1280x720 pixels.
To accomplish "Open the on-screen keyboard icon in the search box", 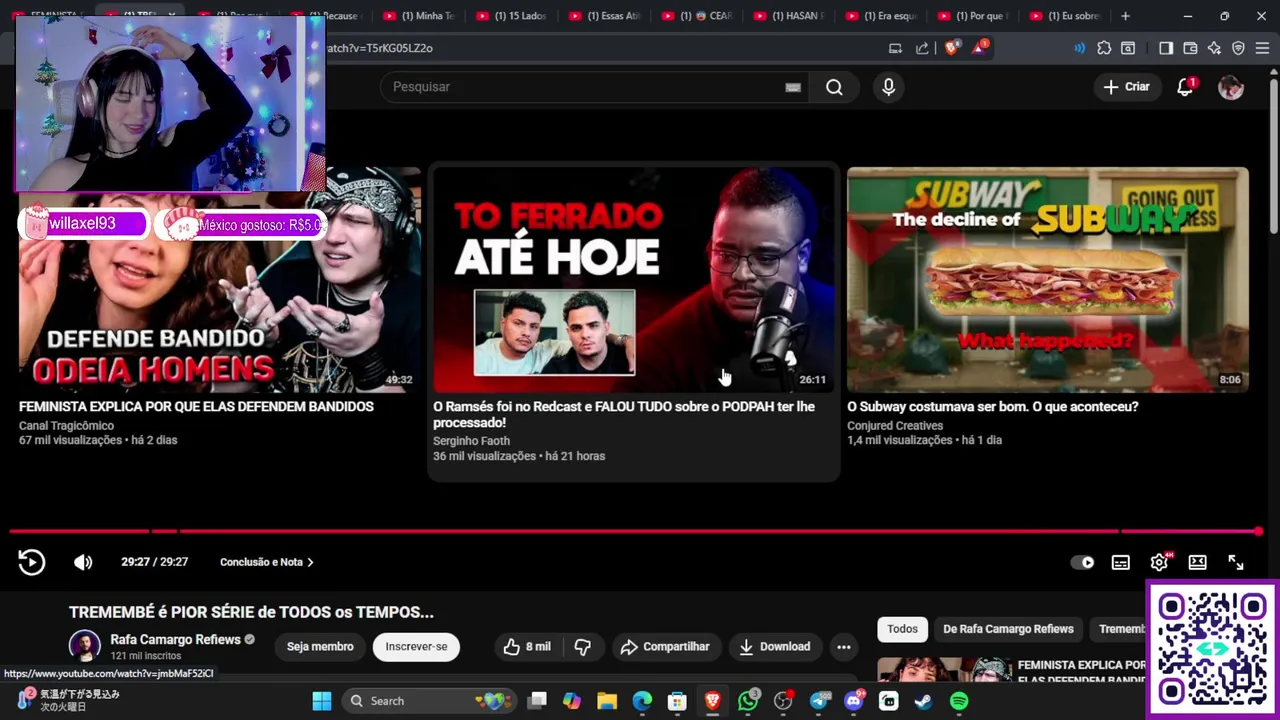I will [793, 87].
